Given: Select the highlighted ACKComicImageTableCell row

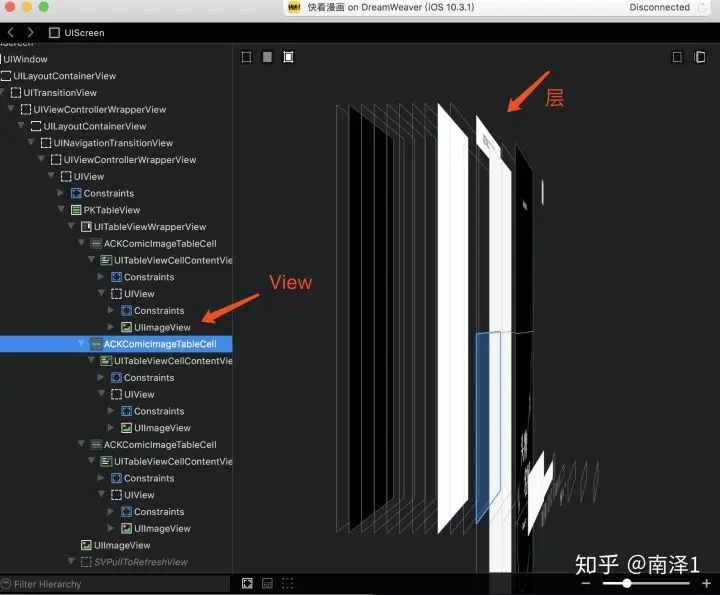Looking at the screenshot, I should click(x=116, y=344).
